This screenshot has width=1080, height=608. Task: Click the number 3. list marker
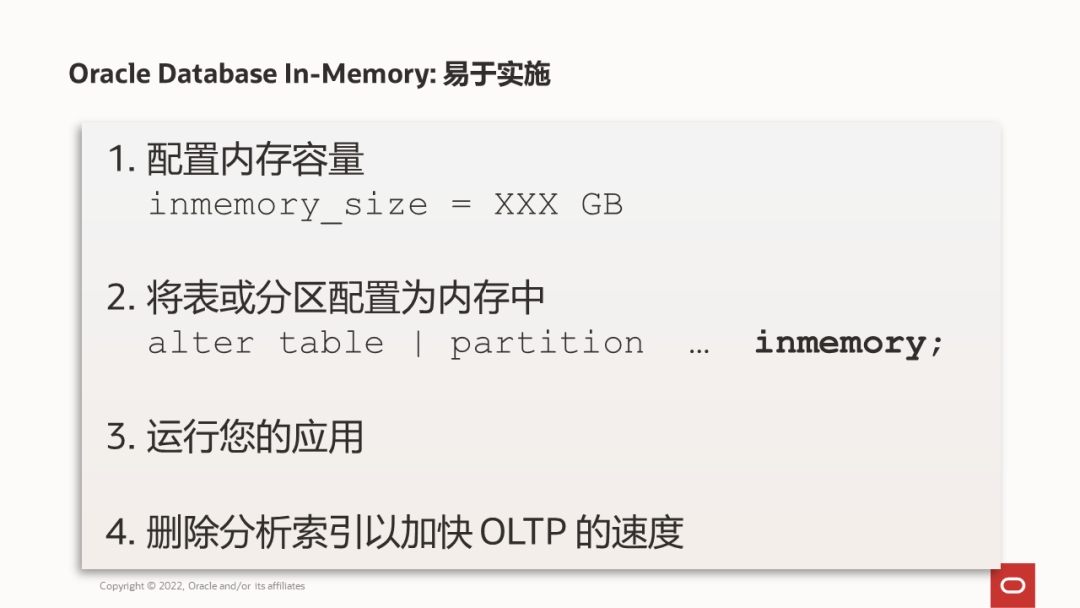point(121,437)
